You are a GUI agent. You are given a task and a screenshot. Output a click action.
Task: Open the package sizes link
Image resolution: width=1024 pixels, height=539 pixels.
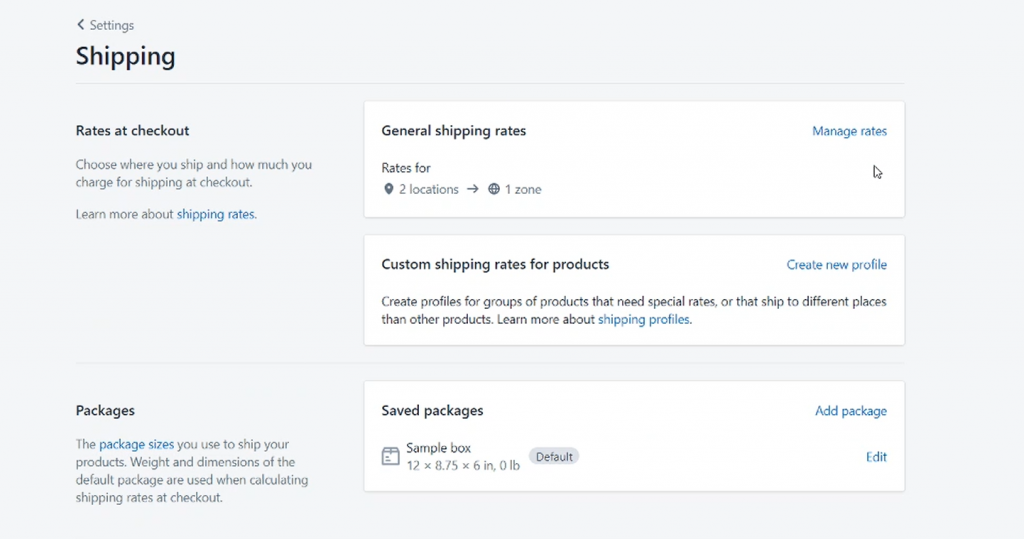[136, 444]
